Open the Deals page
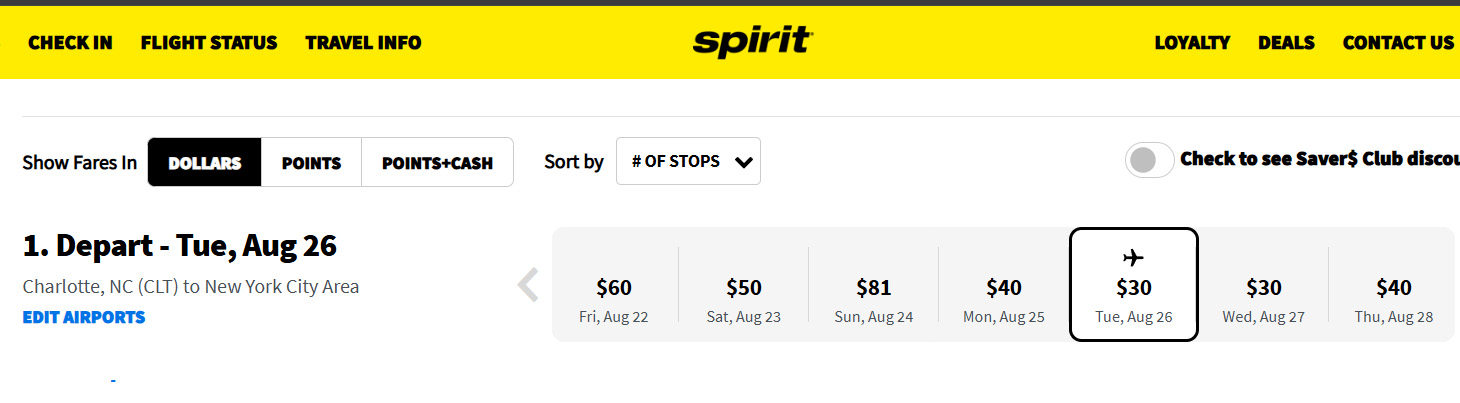The image size is (1460, 403). coord(1286,42)
